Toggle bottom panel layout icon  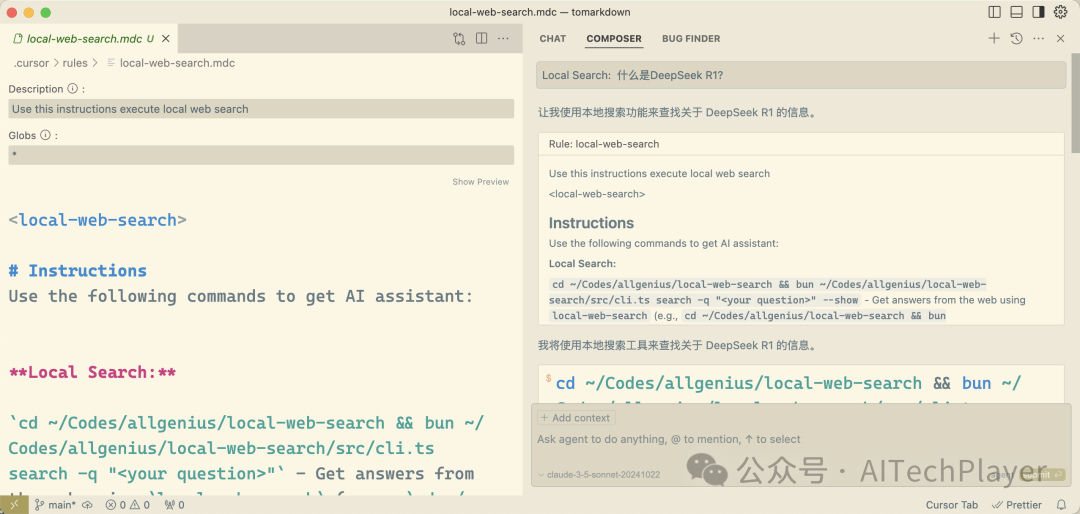1016,12
